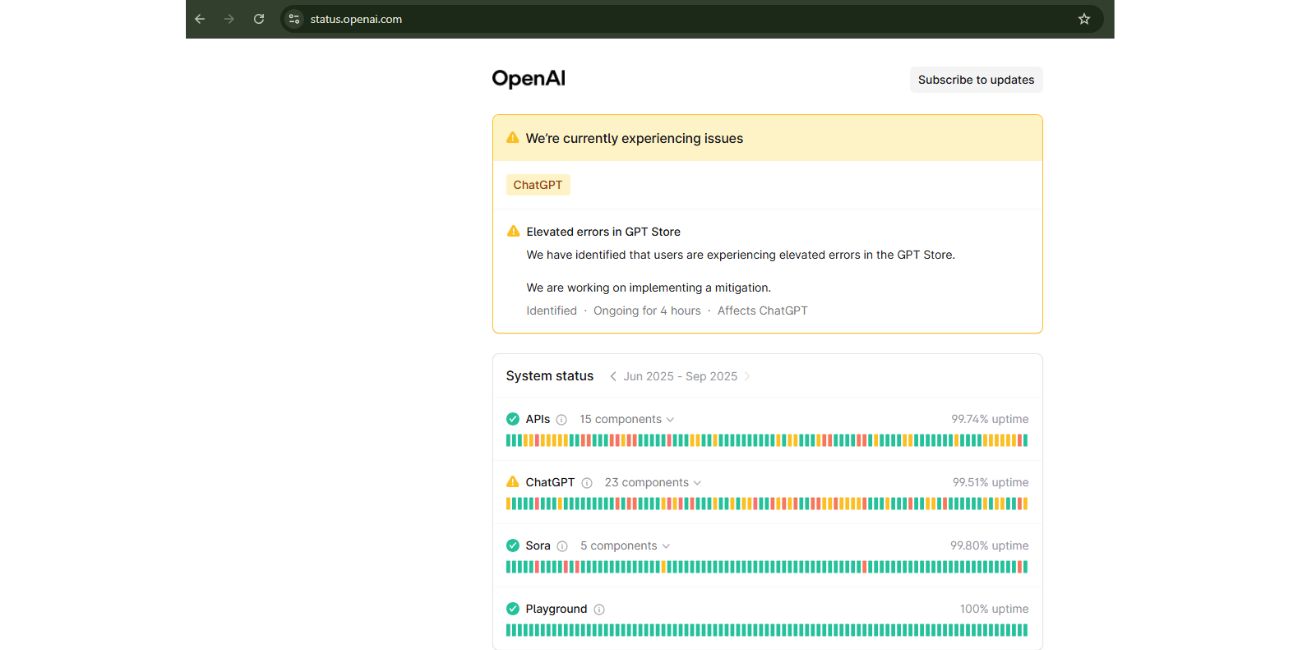Show previous date range in System status
The height and width of the screenshot is (650, 1300).
(613, 377)
